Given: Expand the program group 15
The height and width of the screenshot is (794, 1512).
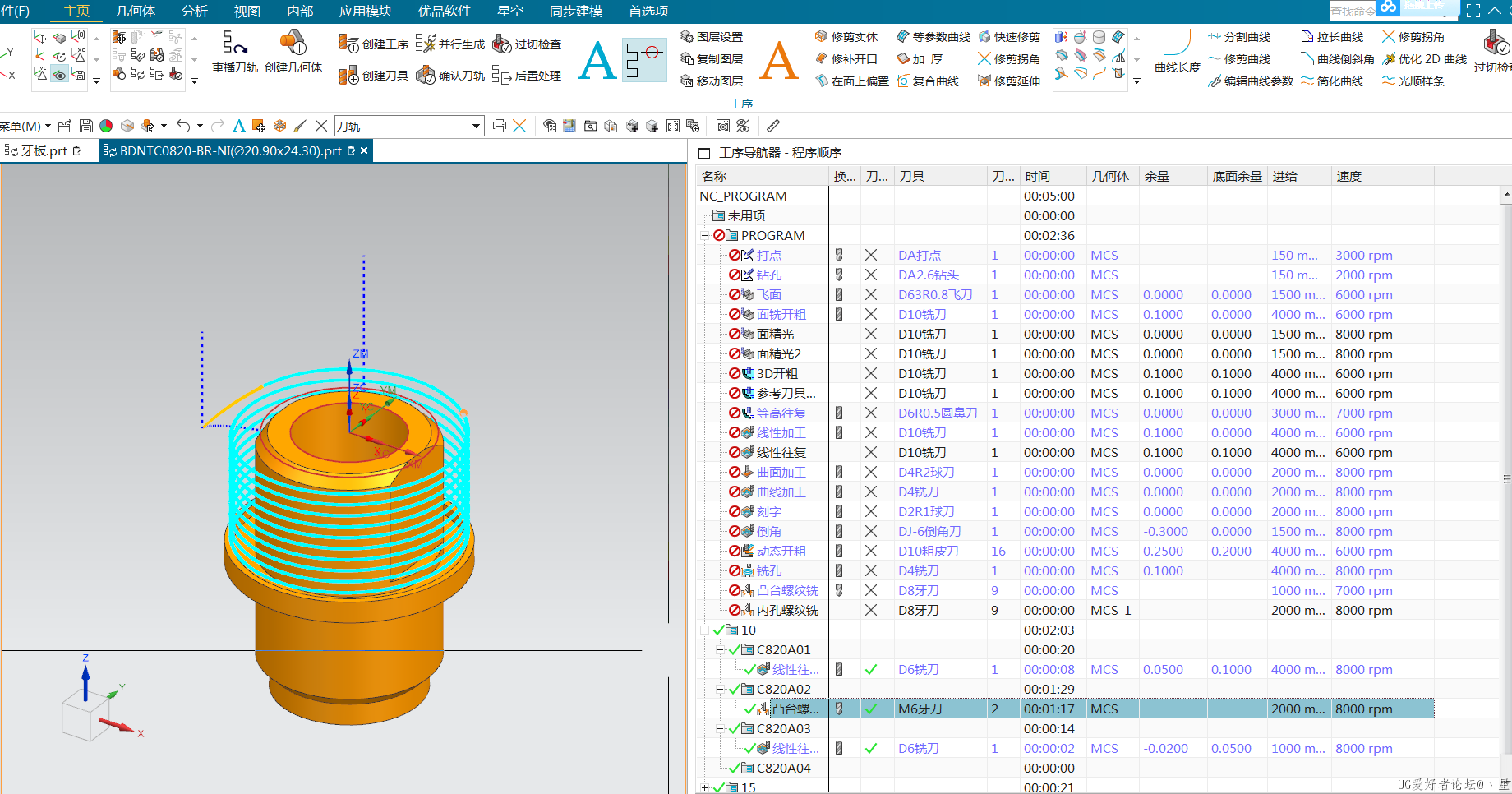Looking at the screenshot, I should click(704, 787).
